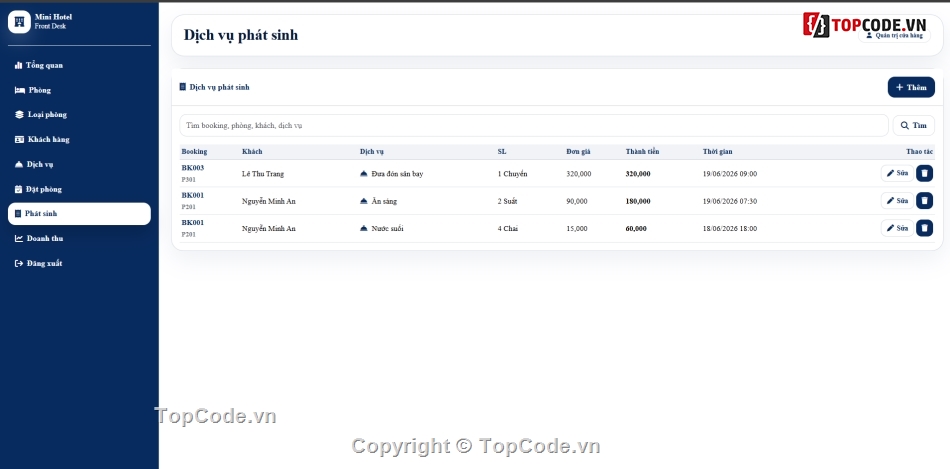Click the magnifier Tìm search button
950x469 pixels.
(914, 125)
